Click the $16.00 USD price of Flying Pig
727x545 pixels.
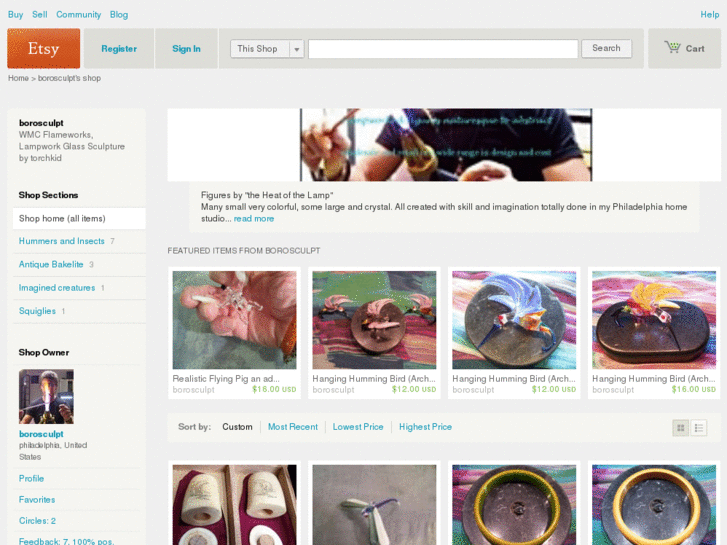pos(274,389)
